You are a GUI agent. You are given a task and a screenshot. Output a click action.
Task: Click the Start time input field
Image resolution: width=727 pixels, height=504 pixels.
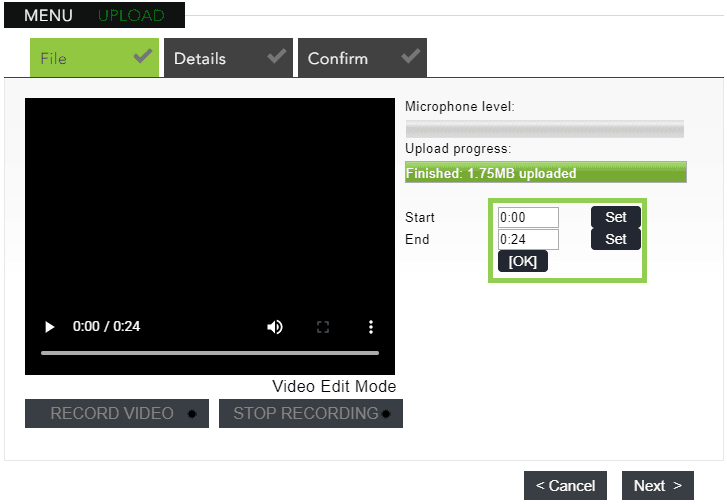528,217
